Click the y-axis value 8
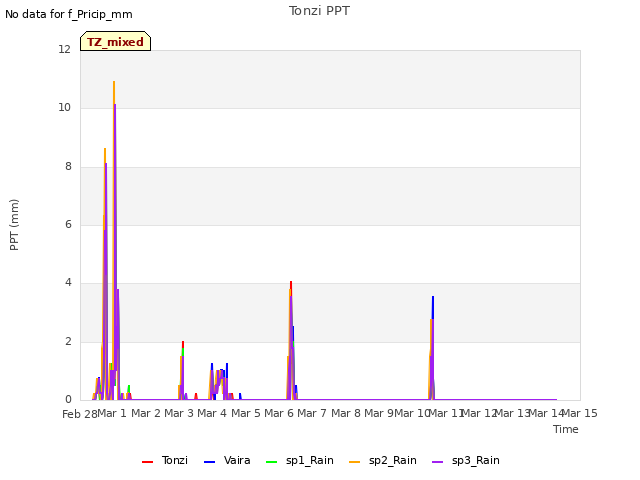Viewport: 640px width, 480px height. coord(68,166)
